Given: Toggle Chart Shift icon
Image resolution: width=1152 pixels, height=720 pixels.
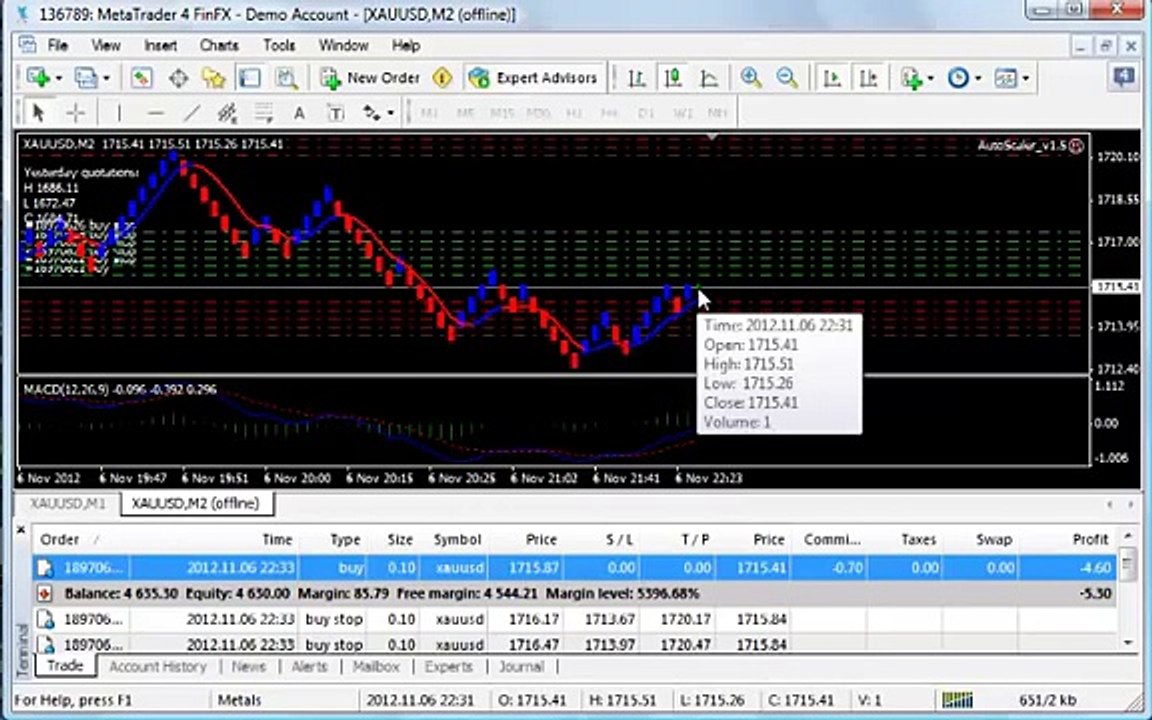Looking at the screenshot, I should [868, 77].
